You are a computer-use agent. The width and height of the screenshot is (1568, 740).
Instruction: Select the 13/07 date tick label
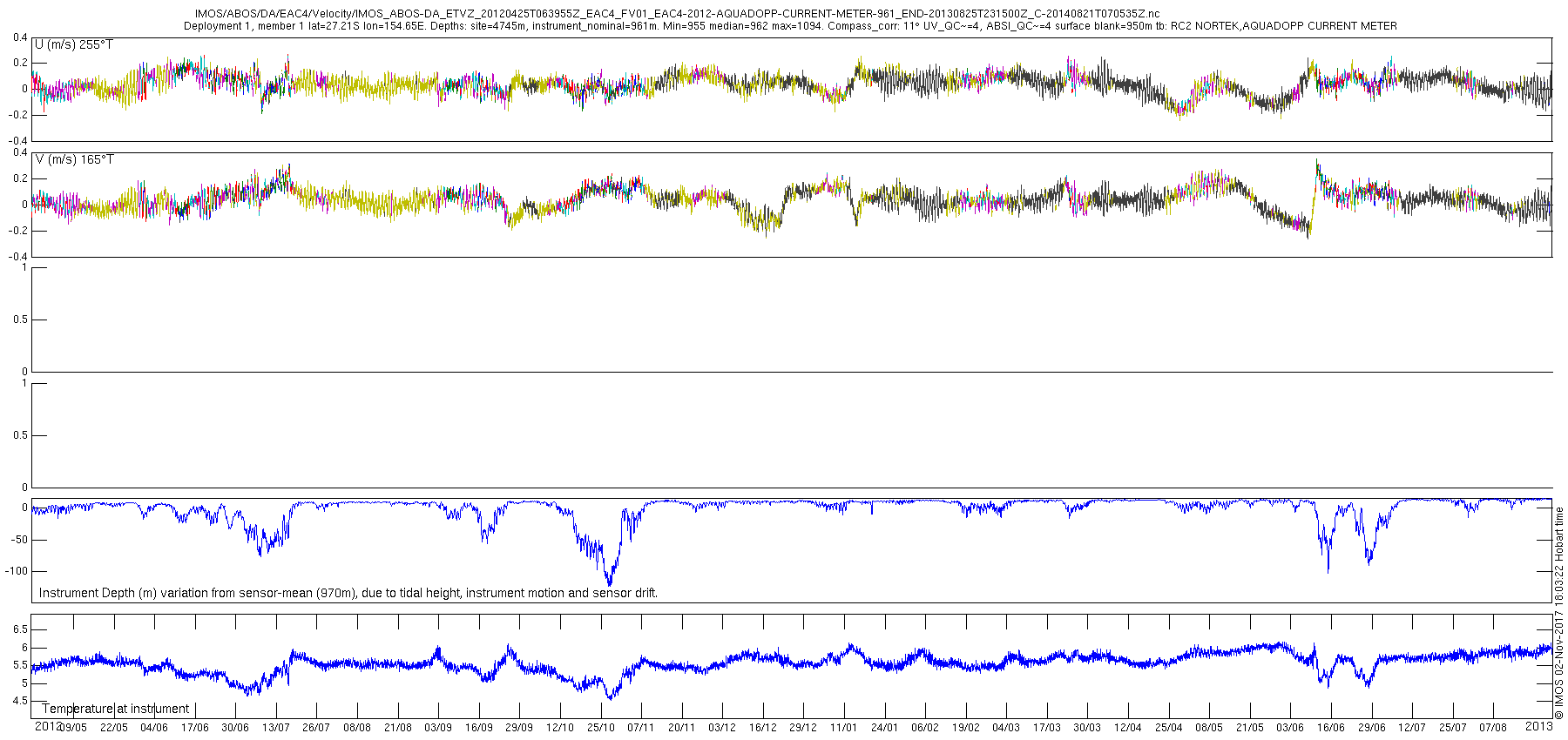click(276, 728)
